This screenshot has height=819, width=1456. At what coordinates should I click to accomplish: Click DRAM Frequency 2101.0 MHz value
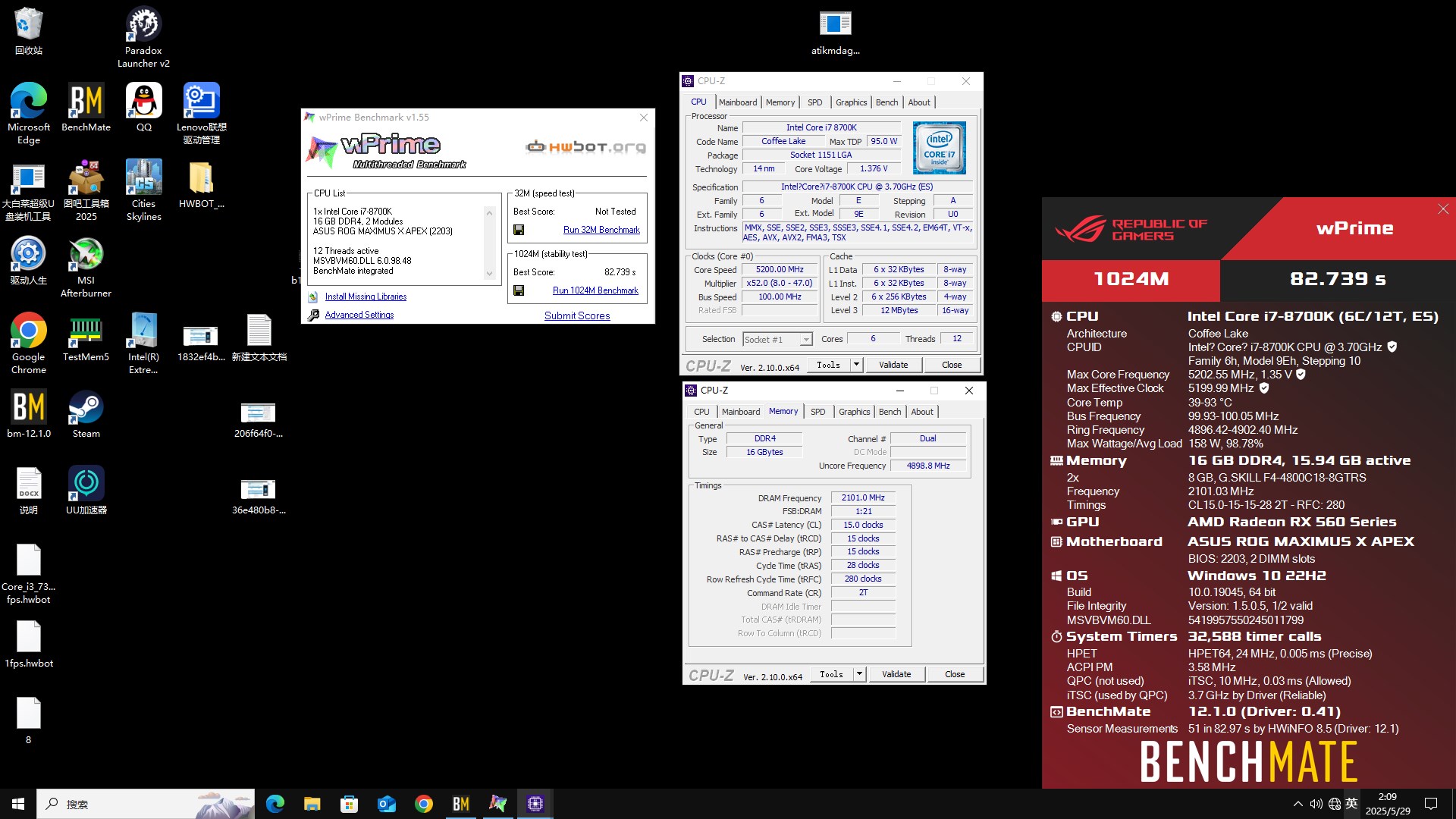[863, 497]
